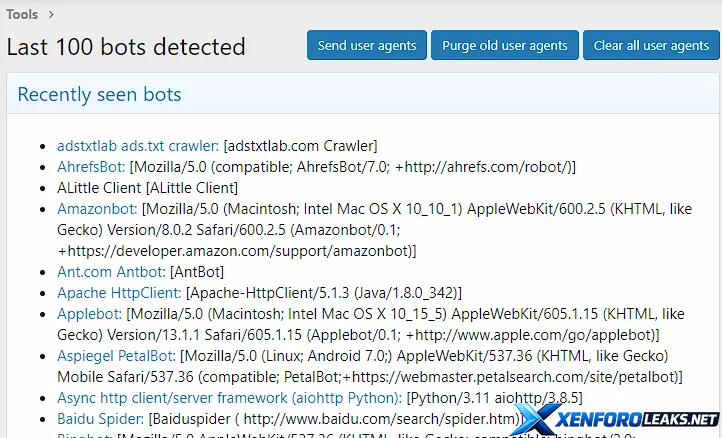722x438 pixels.
Task: Click Clear all user agents button
Action: coord(651,46)
